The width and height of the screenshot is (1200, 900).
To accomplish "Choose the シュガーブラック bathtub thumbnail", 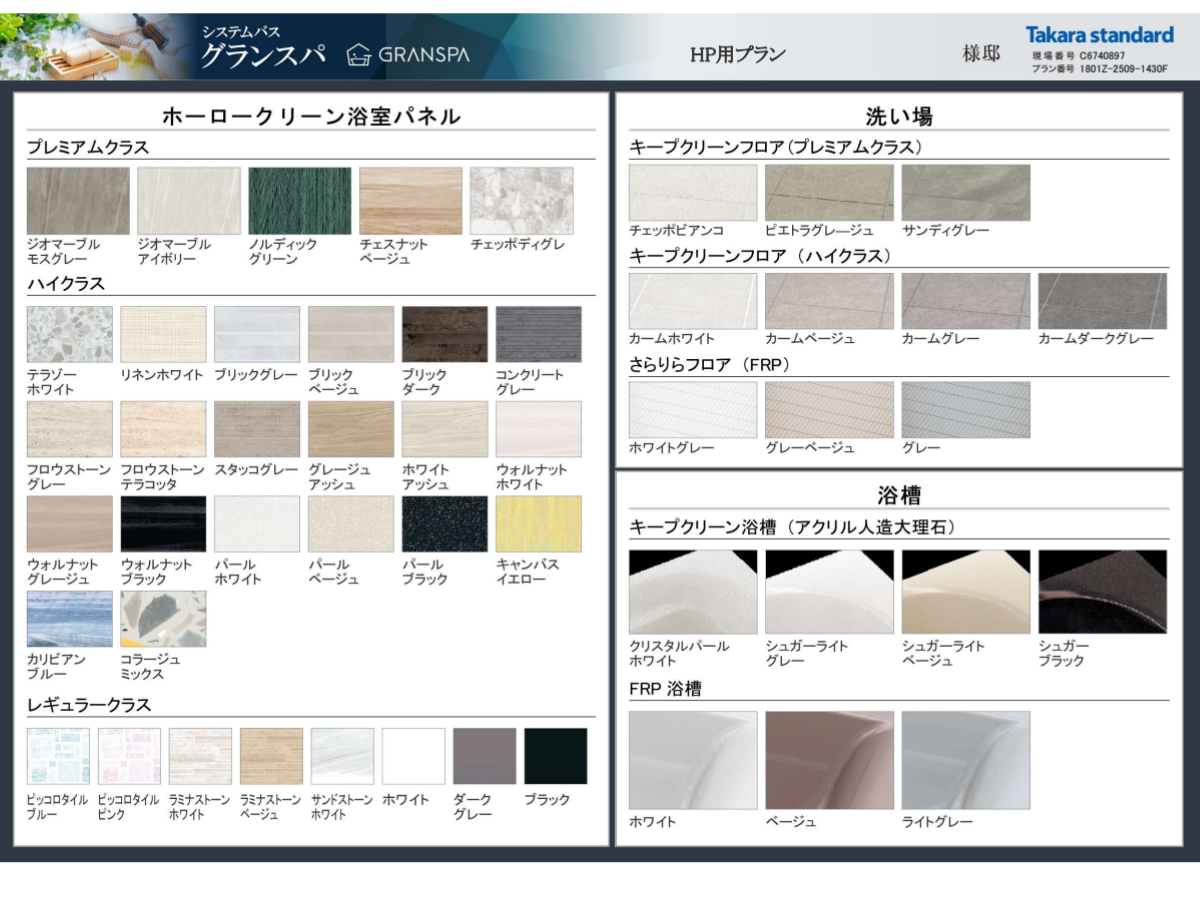I will coord(1101,591).
